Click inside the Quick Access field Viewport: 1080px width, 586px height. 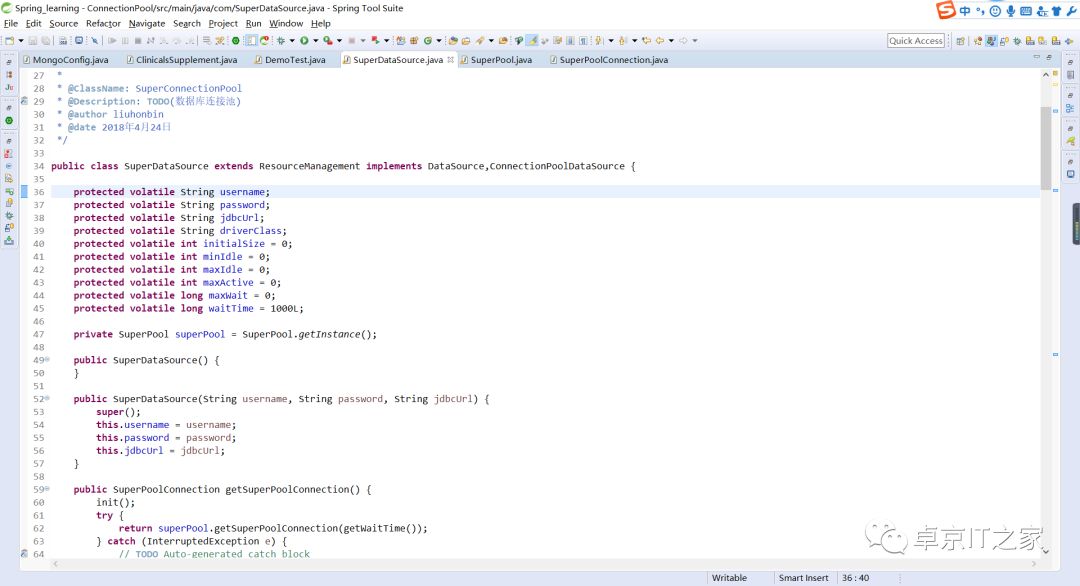click(x=915, y=41)
